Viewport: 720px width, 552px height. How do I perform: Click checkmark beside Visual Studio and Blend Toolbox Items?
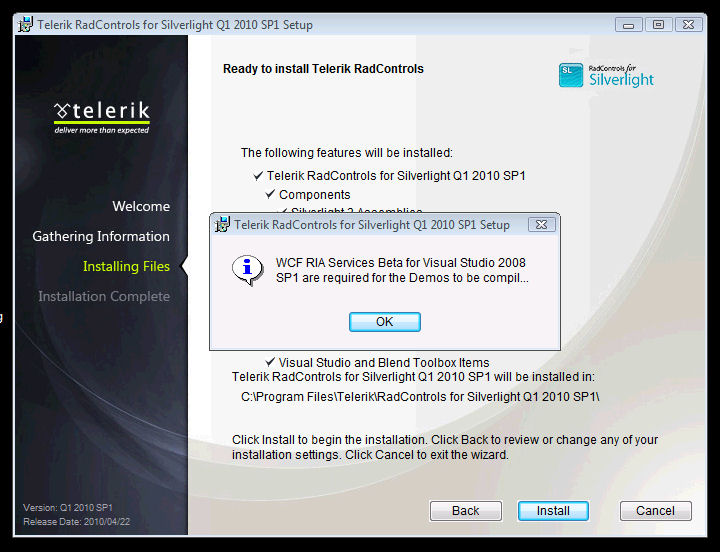click(270, 362)
